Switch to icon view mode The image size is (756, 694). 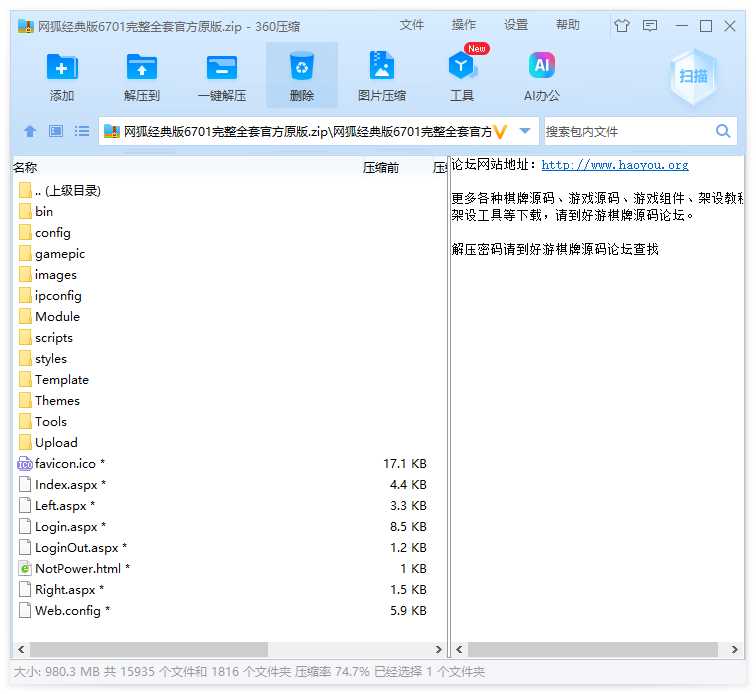click(56, 131)
